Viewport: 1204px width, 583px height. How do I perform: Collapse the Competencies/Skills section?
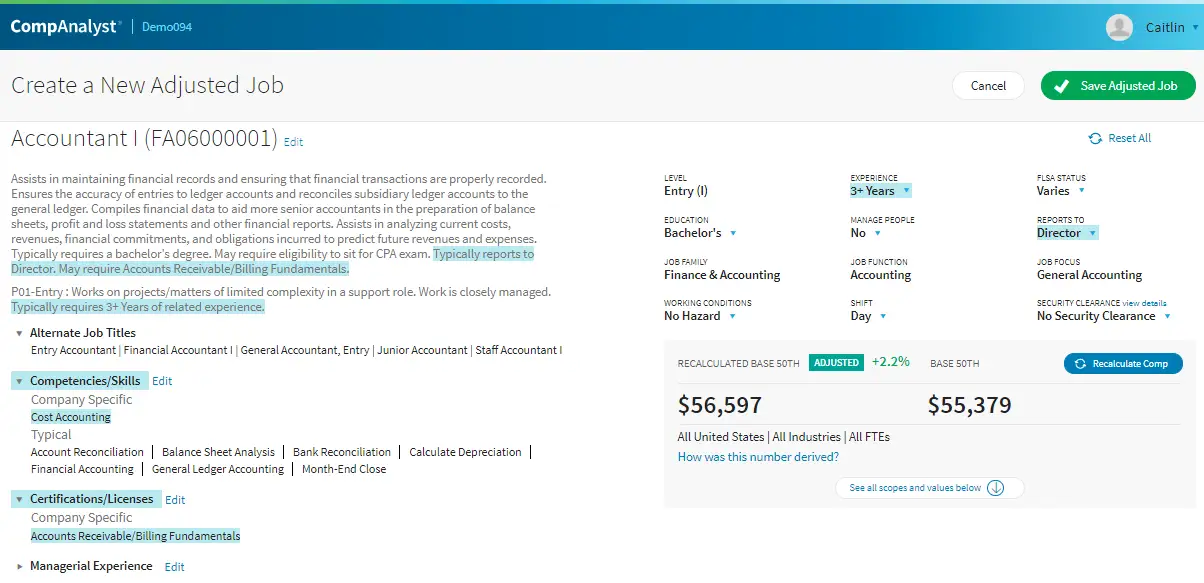pos(20,381)
